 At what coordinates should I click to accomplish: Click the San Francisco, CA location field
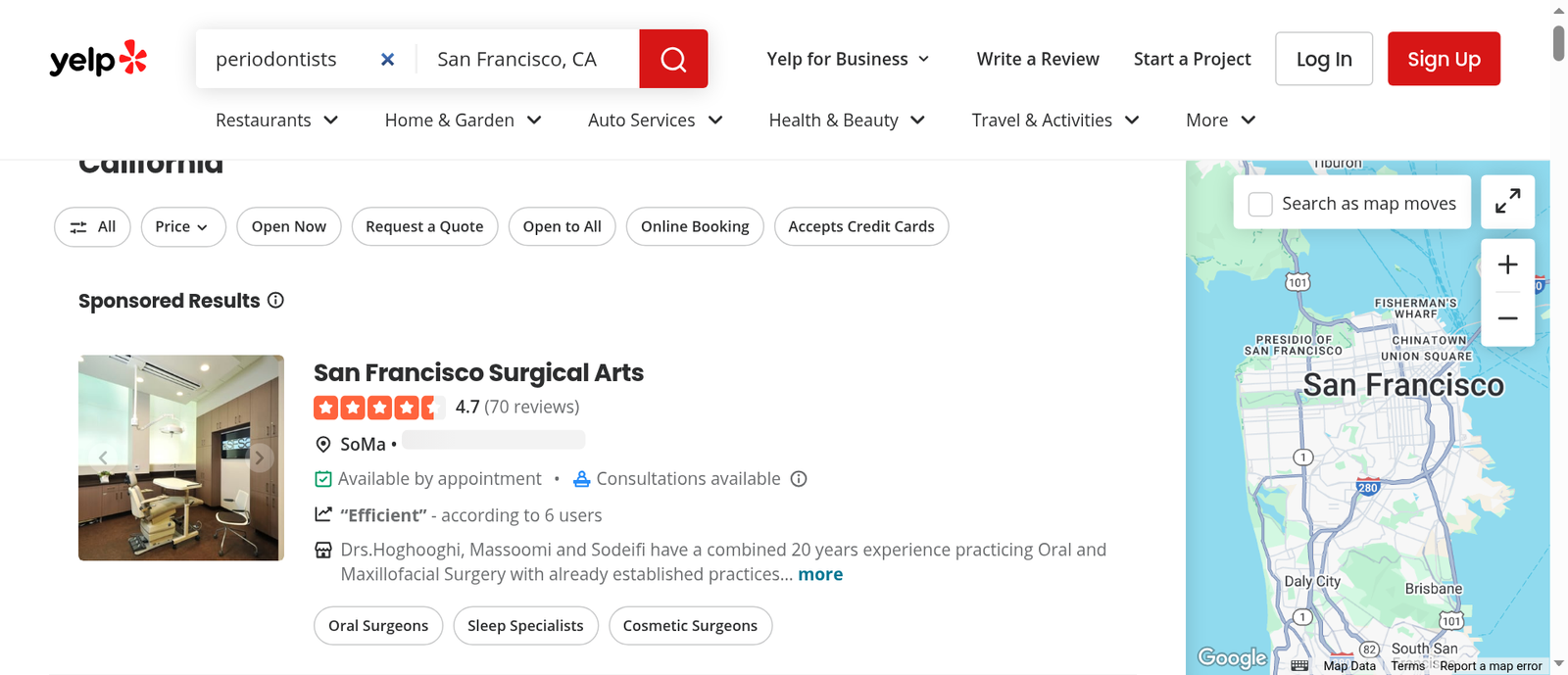pyautogui.click(x=527, y=59)
